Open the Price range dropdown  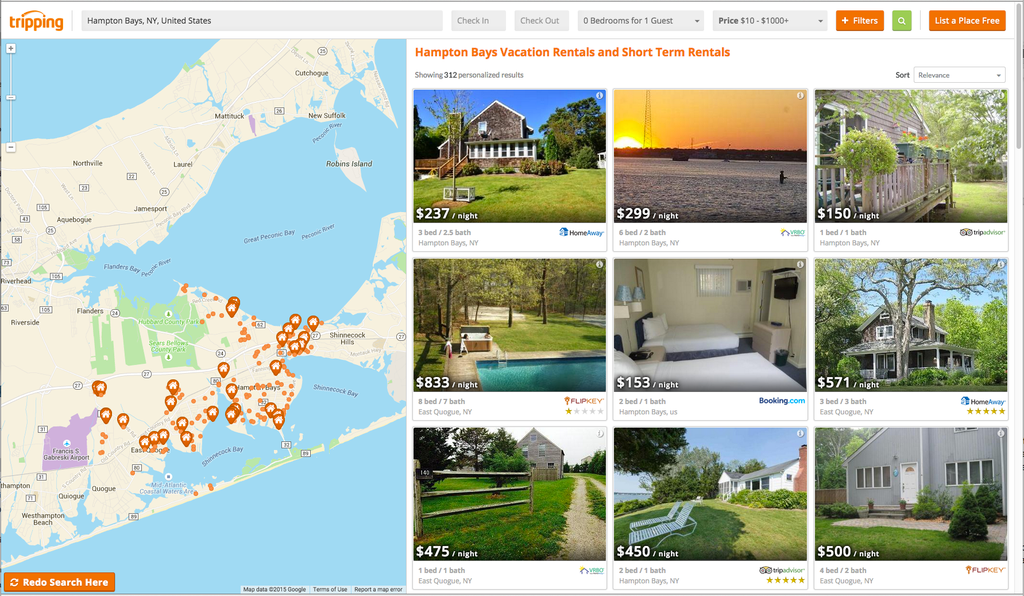(770, 21)
